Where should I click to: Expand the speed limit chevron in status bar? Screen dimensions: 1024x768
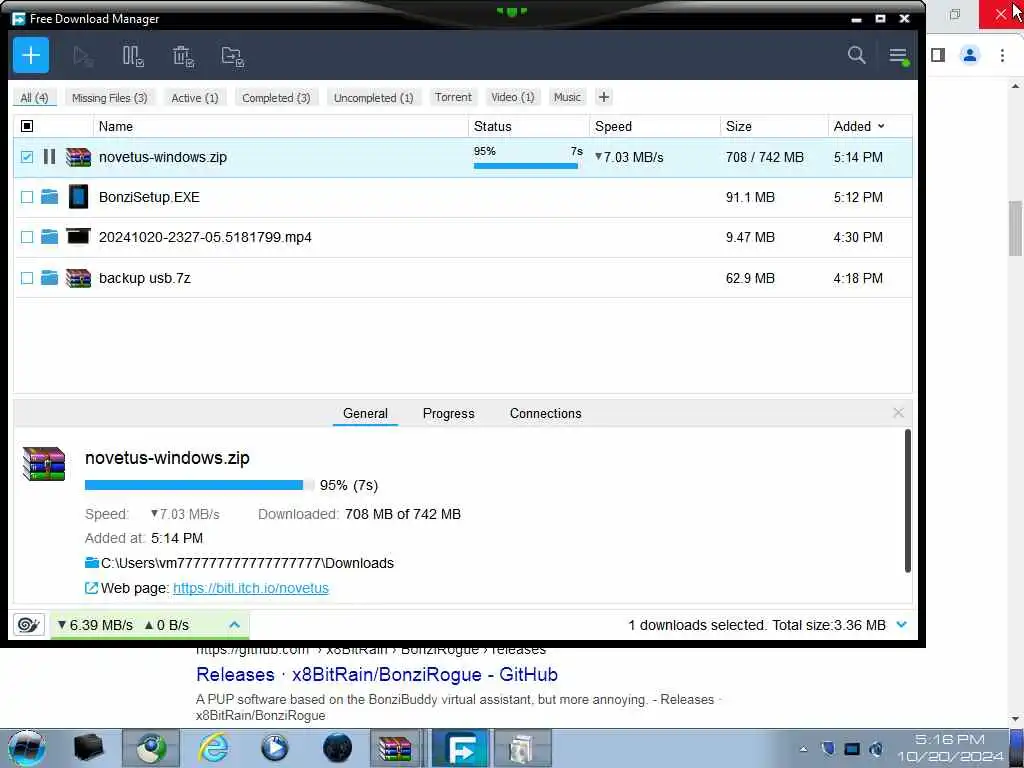[x=234, y=625]
